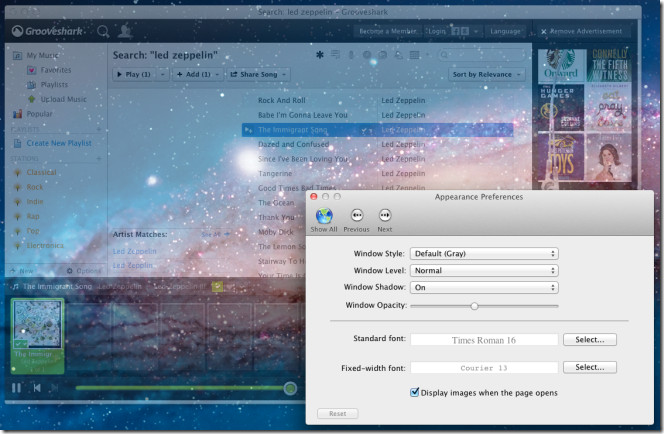Open Language menu in header
This screenshot has width=664, height=434.
pyautogui.click(x=505, y=31)
